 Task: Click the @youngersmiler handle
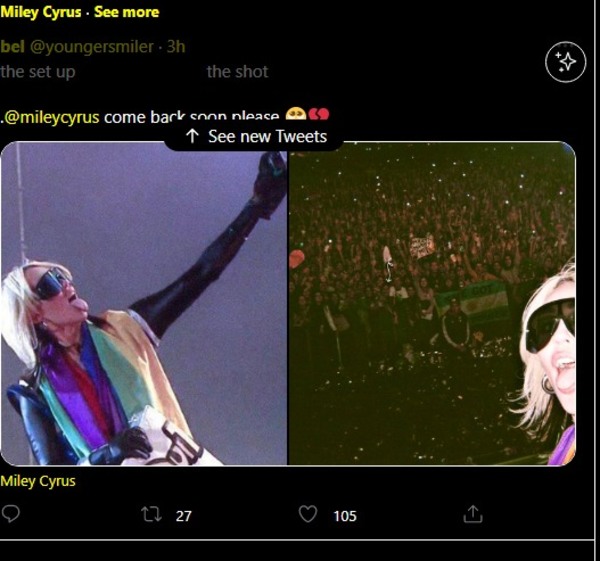[92, 46]
